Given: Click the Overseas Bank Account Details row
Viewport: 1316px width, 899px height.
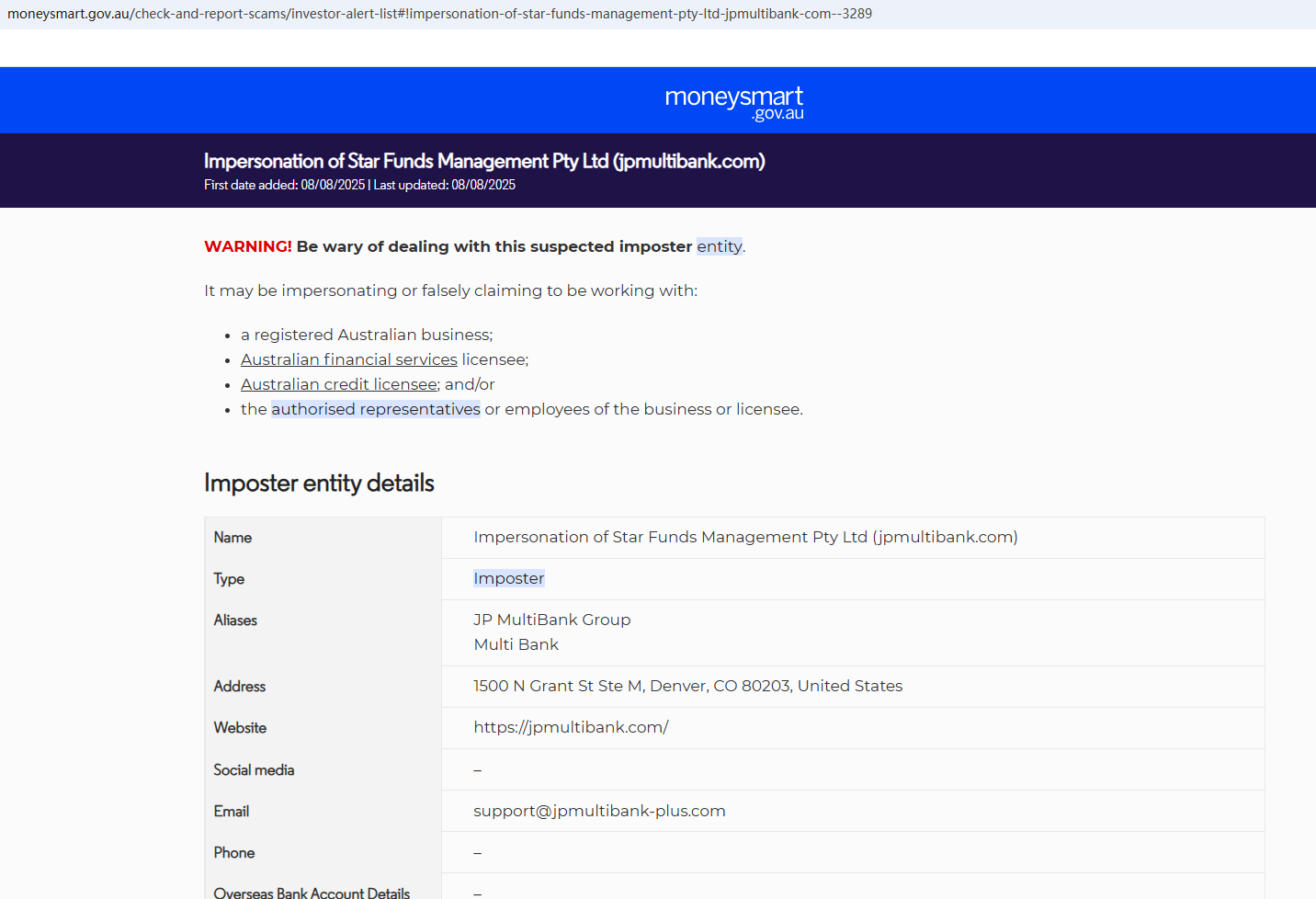Looking at the screenshot, I should click(312, 890).
